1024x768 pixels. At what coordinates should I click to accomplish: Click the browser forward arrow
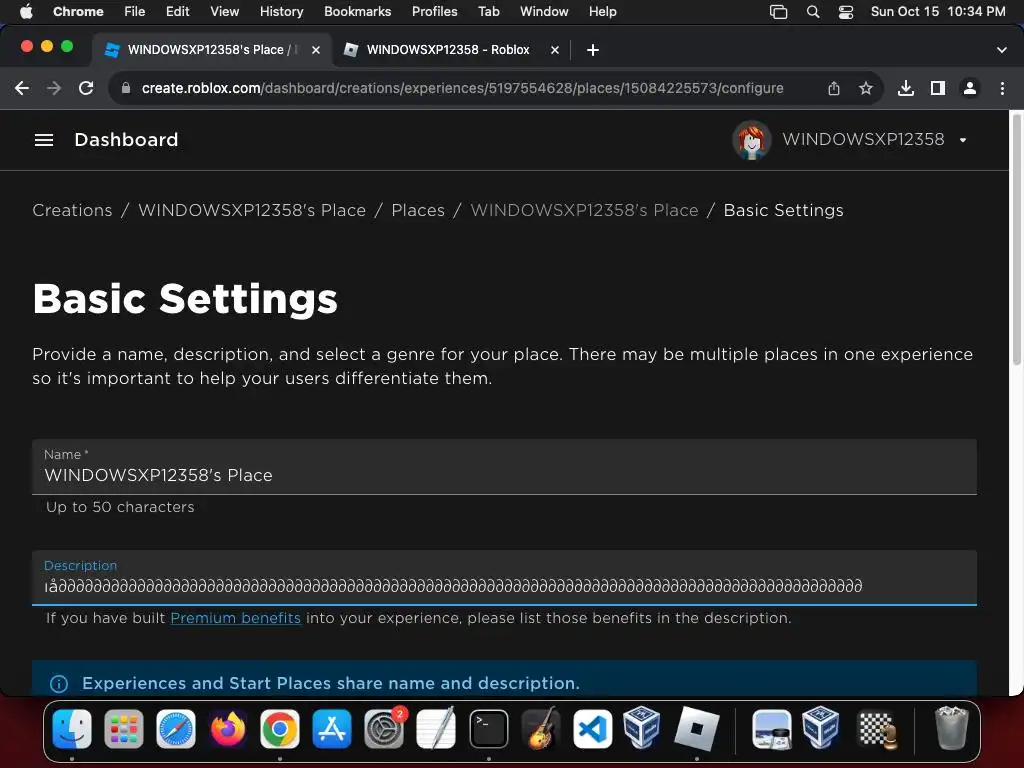coord(54,88)
